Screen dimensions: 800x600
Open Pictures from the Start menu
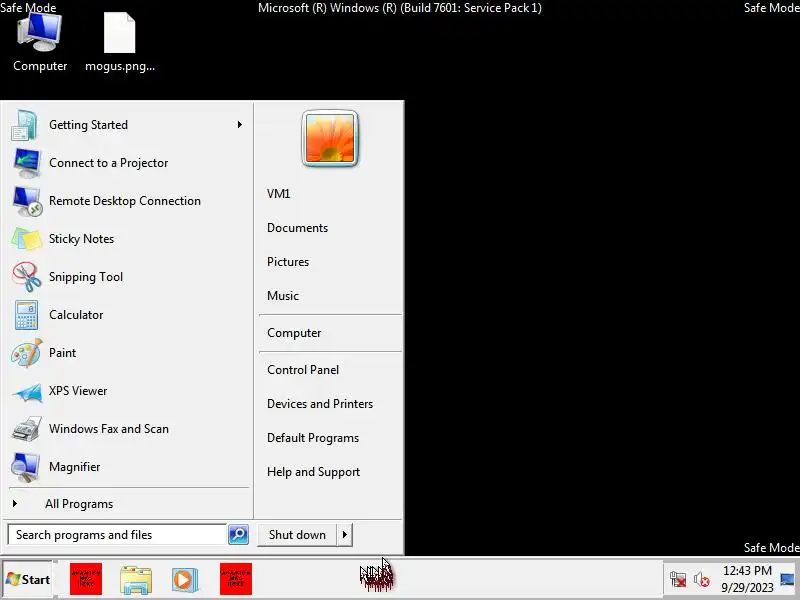[288, 262]
